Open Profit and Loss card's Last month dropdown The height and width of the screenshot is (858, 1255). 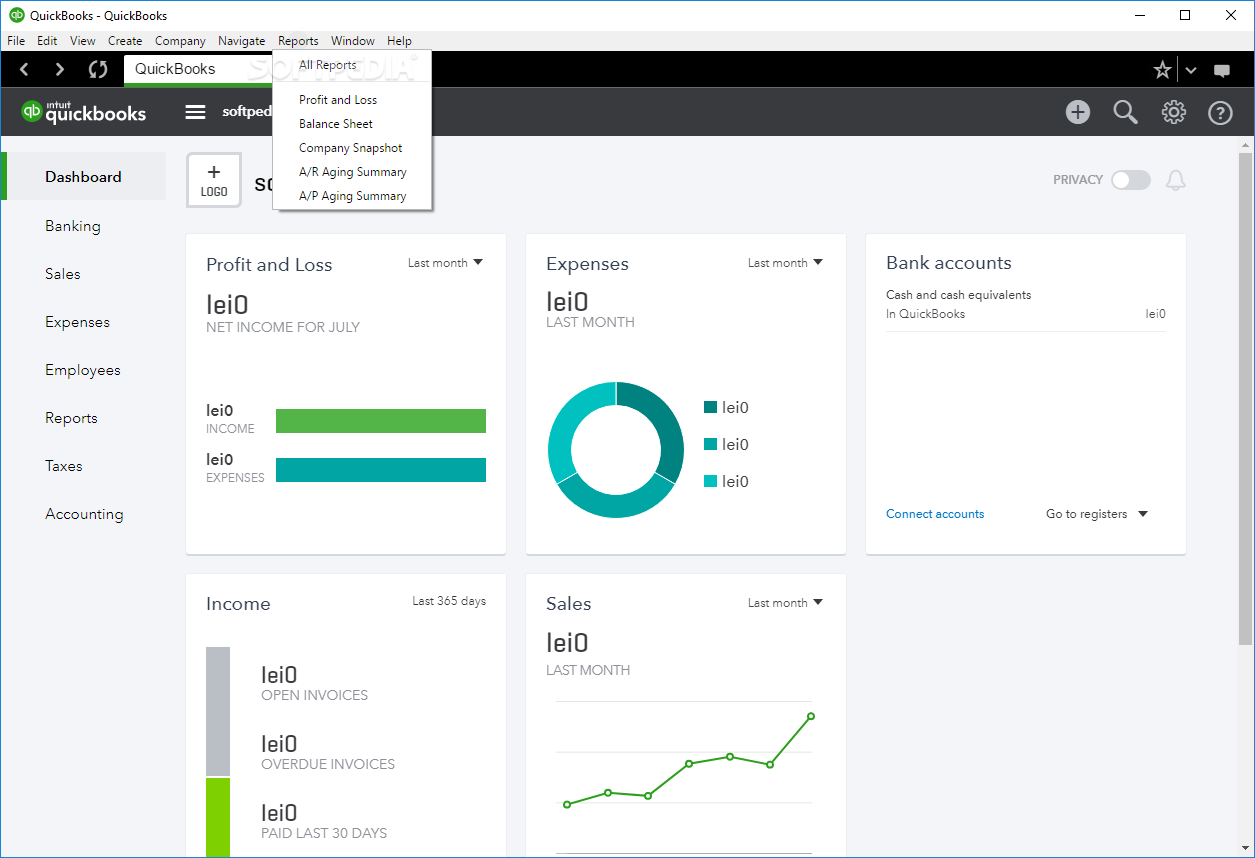coord(445,263)
